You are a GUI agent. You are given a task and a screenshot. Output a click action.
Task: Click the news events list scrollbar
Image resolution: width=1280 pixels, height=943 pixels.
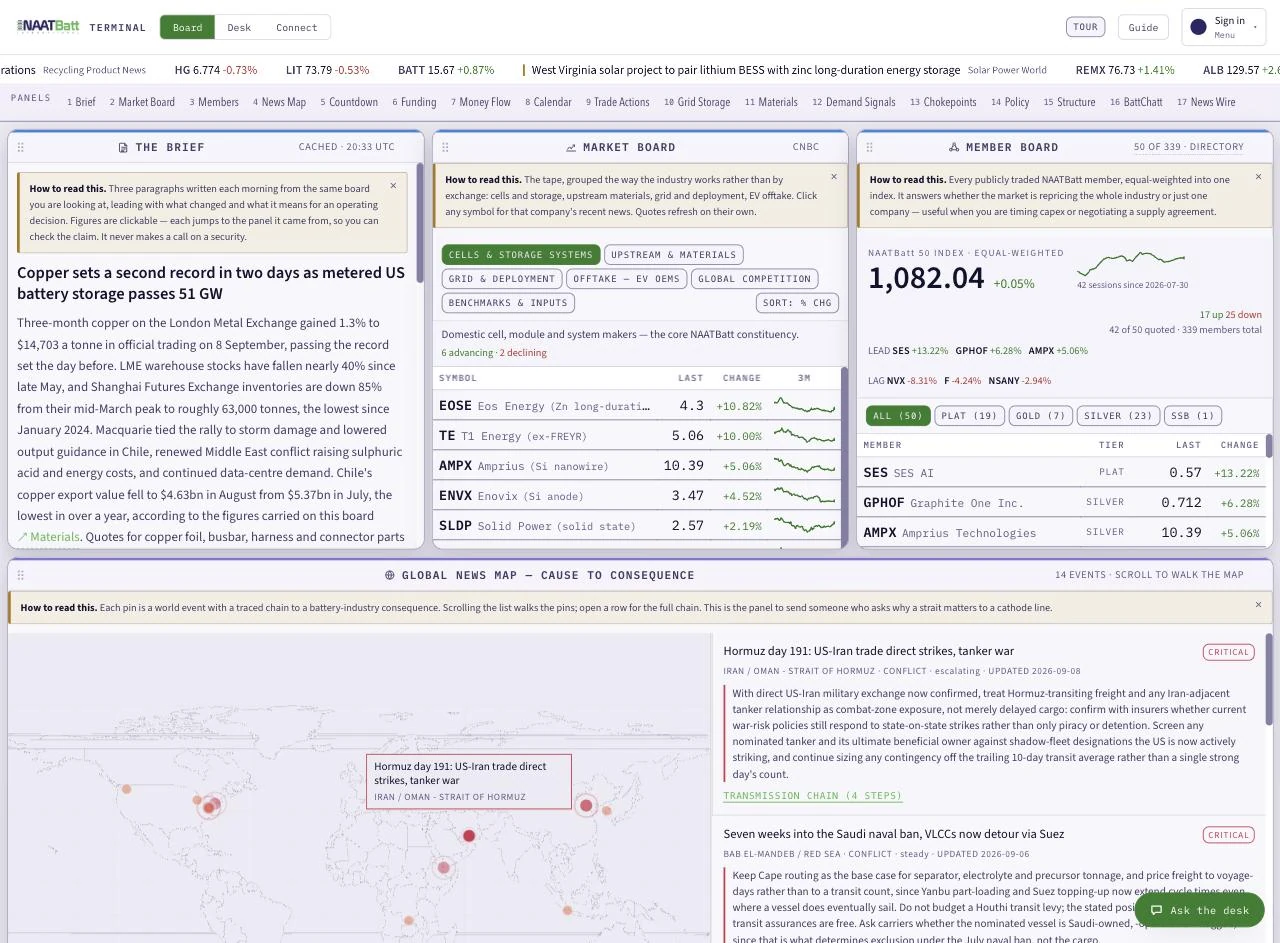[x=1270, y=680]
